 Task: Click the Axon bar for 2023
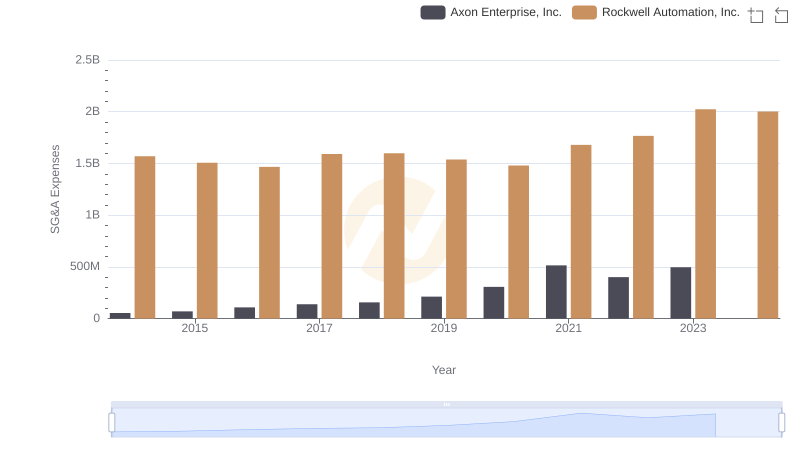[x=681, y=293]
